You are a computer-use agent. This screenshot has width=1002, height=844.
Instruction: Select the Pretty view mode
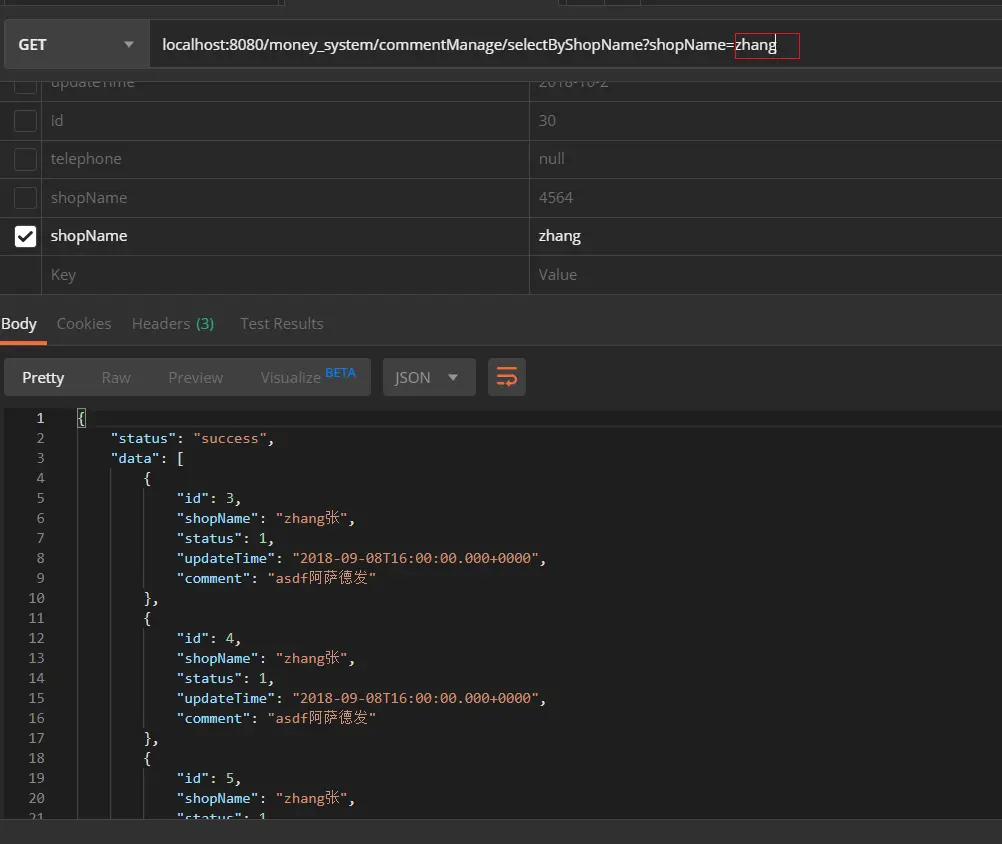click(x=43, y=378)
